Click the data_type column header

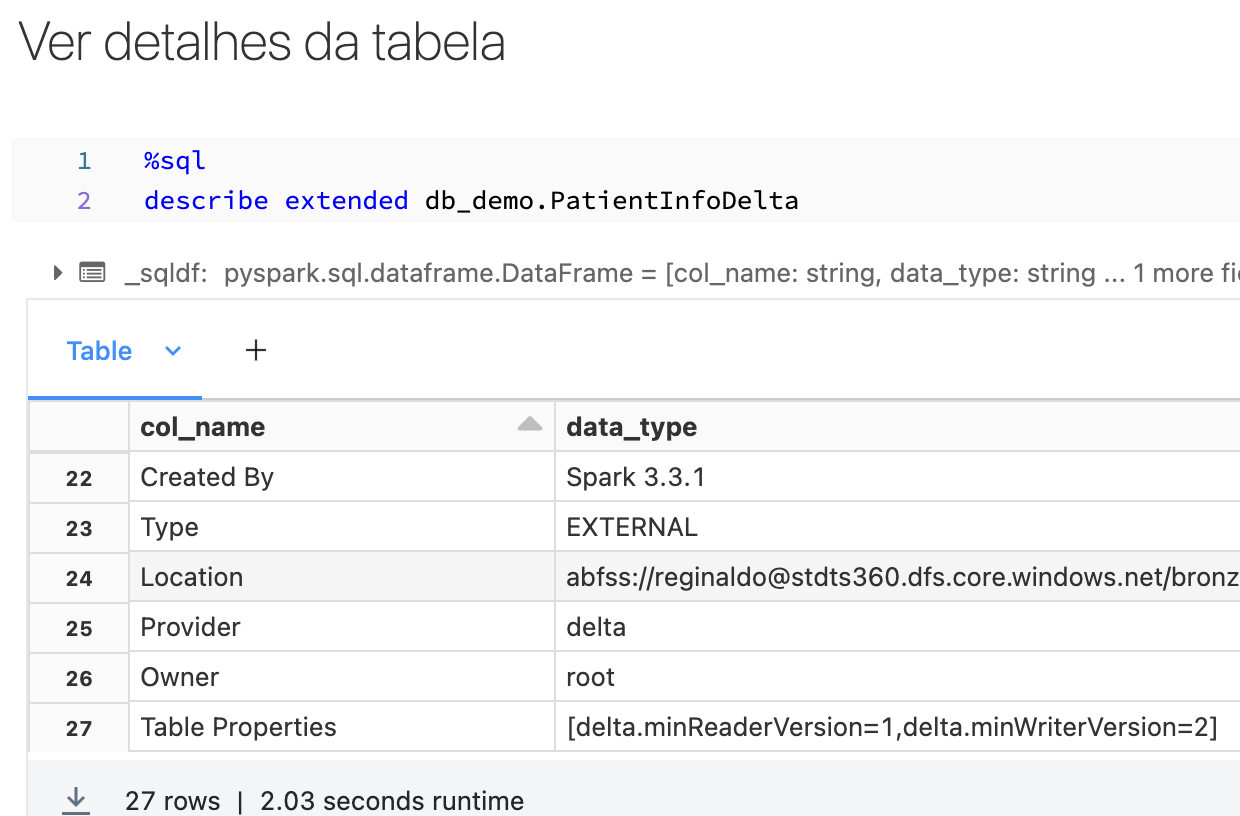point(897,427)
